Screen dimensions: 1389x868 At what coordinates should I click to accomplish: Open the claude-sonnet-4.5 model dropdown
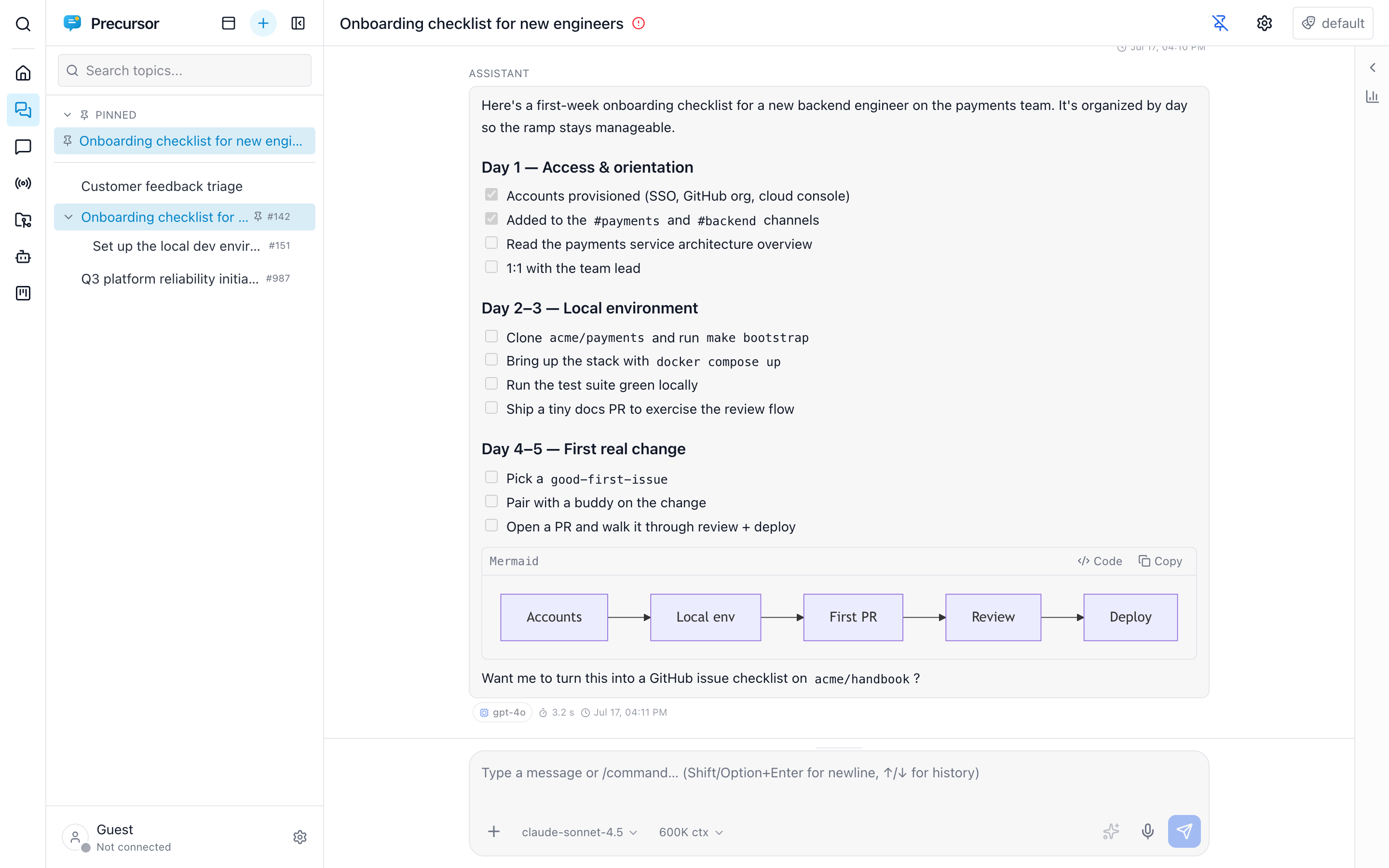click(579, 832)
